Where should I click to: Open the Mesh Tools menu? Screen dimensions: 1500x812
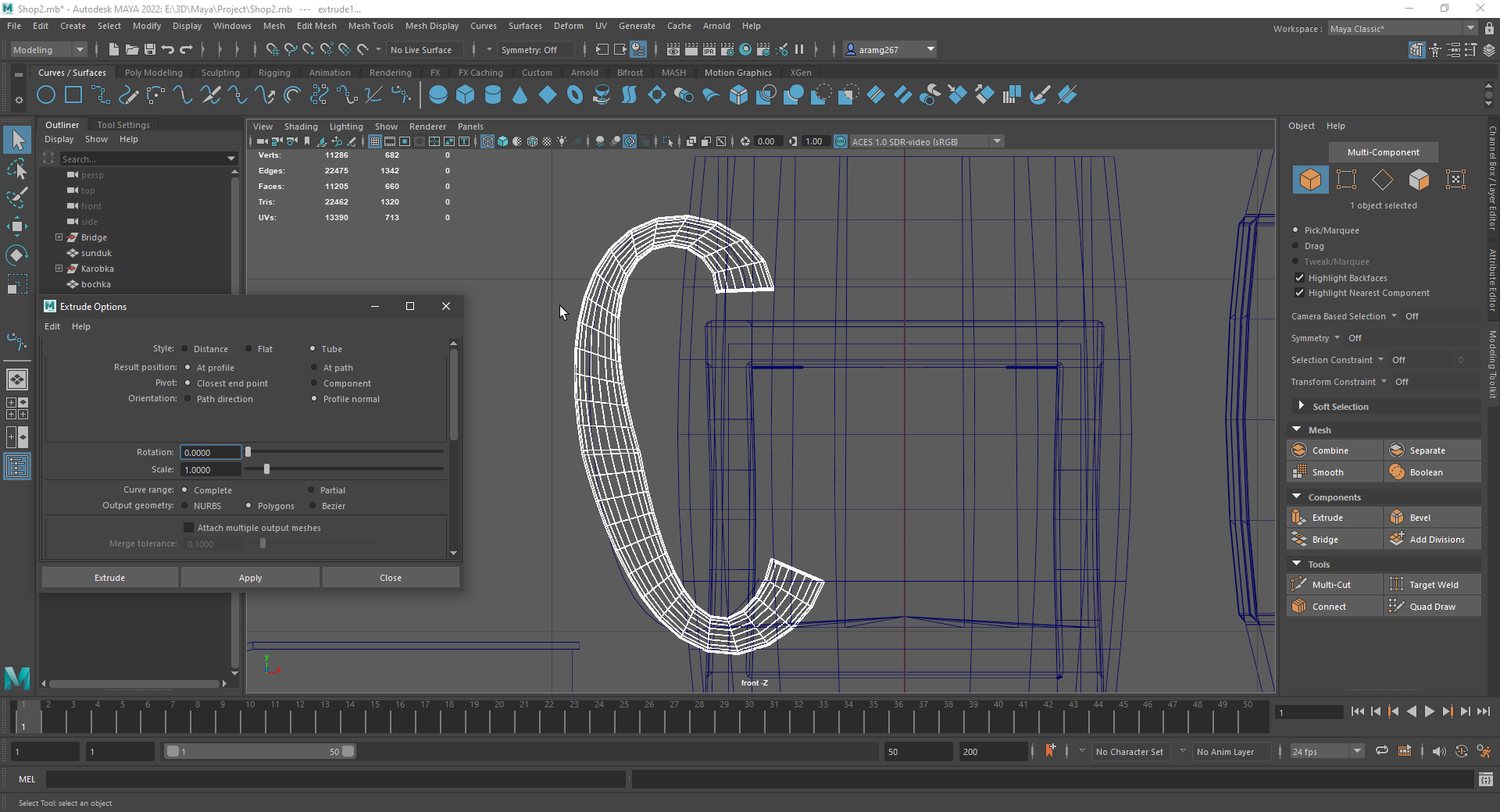(x=371, y=26)
